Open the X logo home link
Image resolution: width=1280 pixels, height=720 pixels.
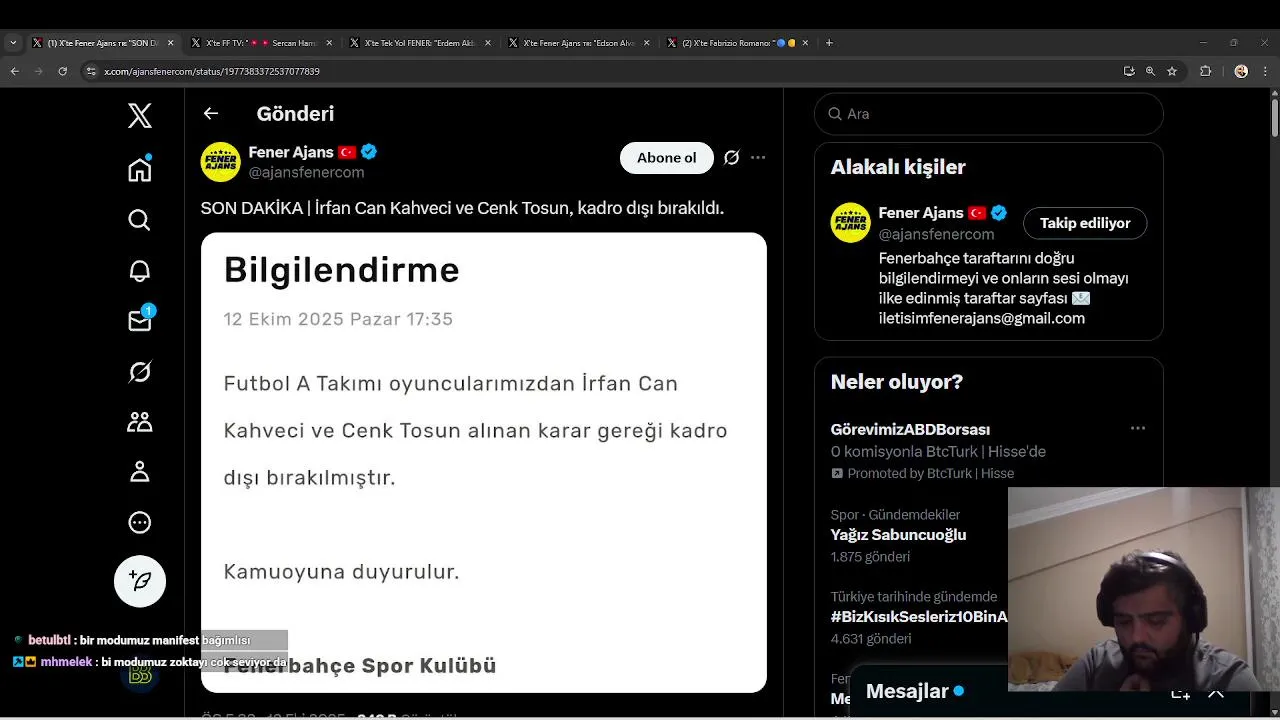point(140,115)
